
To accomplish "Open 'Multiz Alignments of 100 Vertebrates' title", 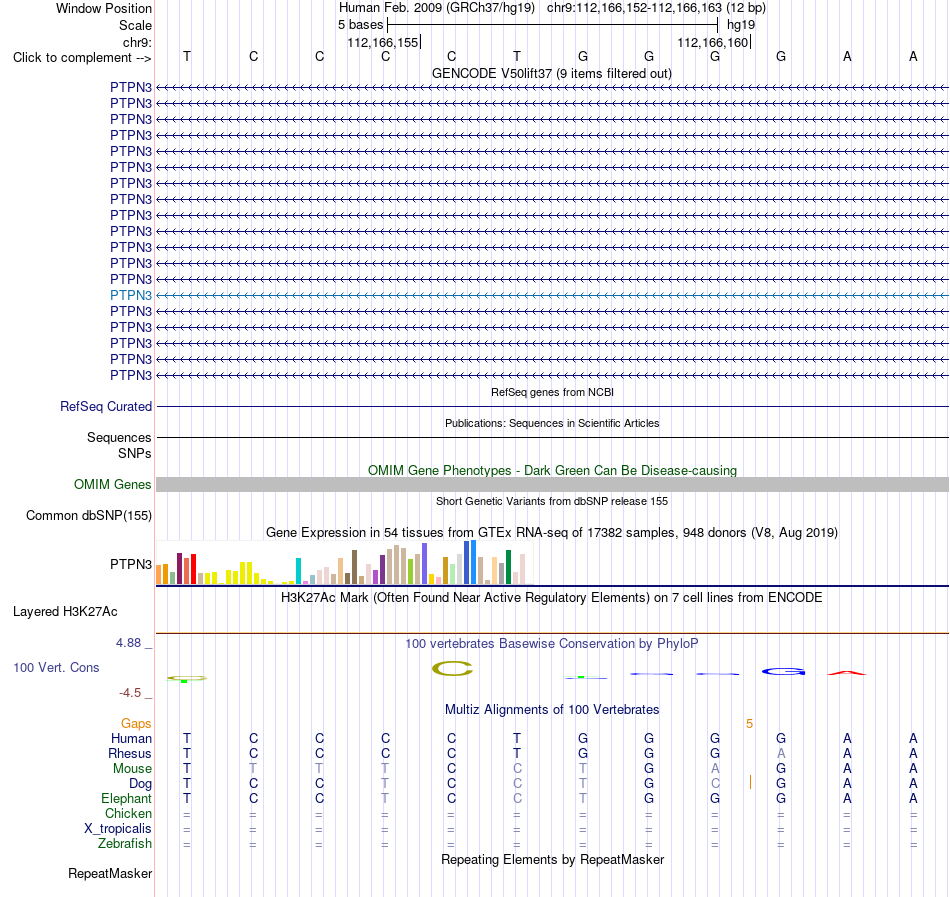I will [x=552, y=709].
